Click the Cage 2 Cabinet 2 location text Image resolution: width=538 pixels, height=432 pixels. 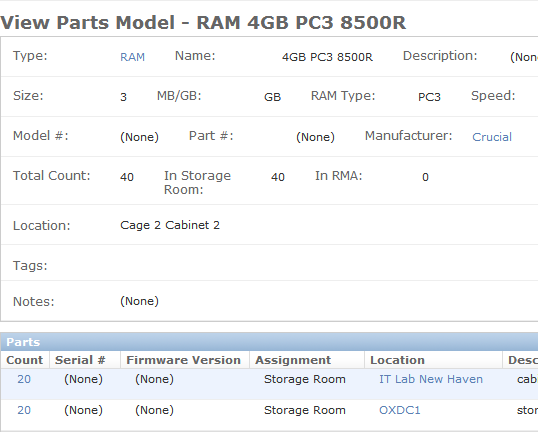(x=170, y=225)
